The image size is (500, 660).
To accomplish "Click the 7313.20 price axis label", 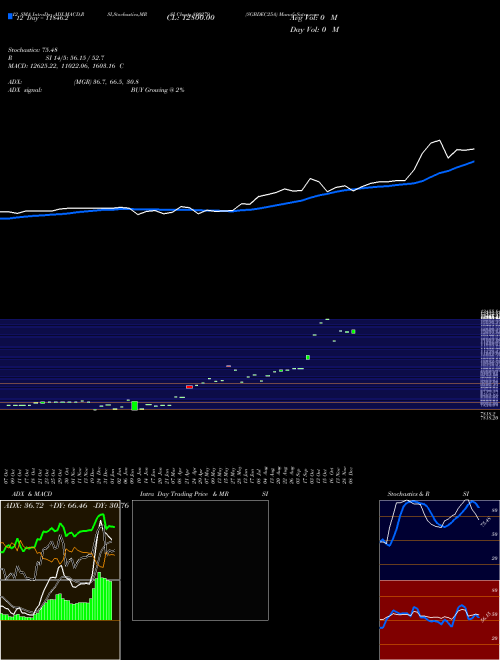I will [x=489, y=418].
